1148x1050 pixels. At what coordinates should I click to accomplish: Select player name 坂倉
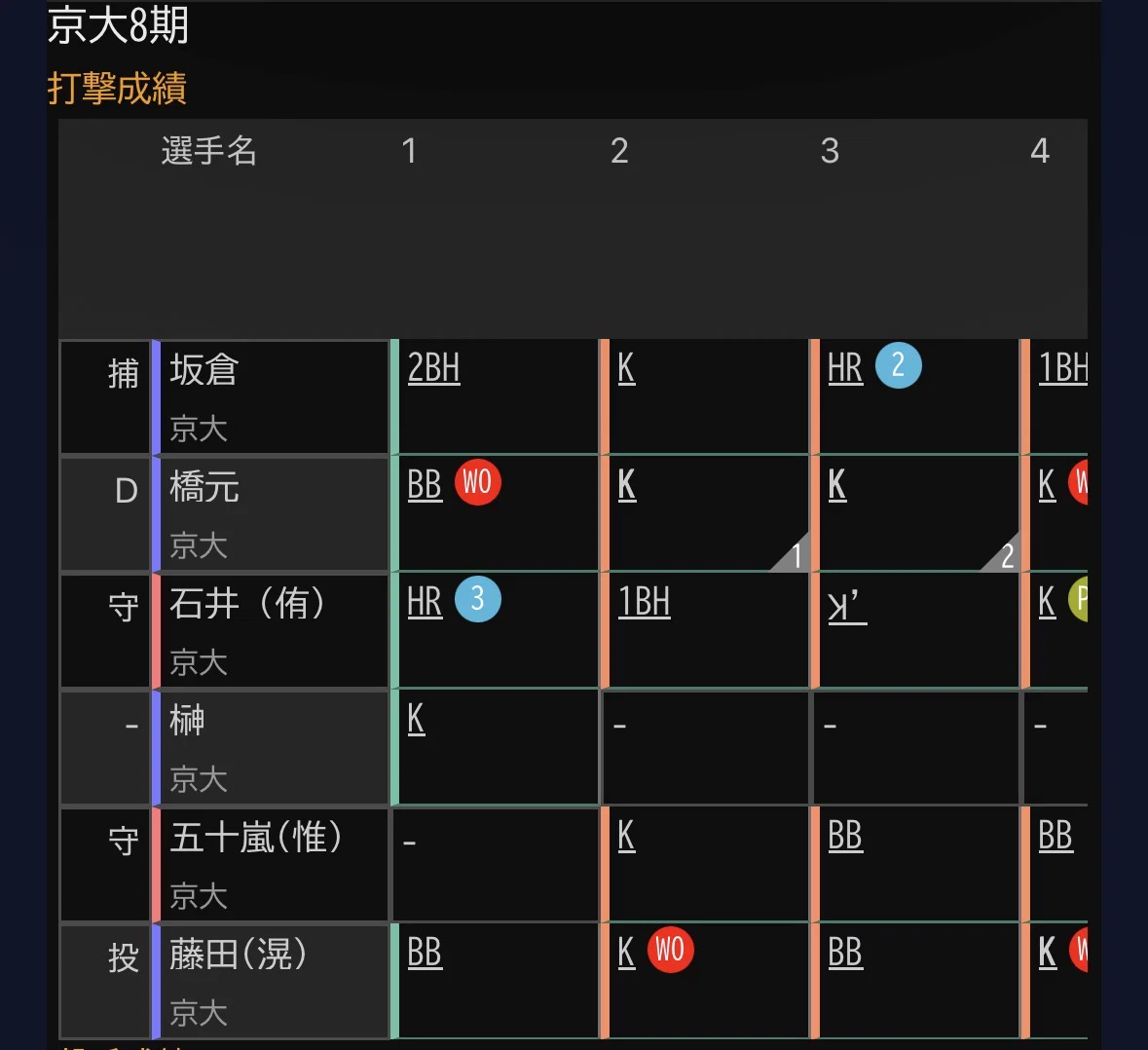coord(204,370)
